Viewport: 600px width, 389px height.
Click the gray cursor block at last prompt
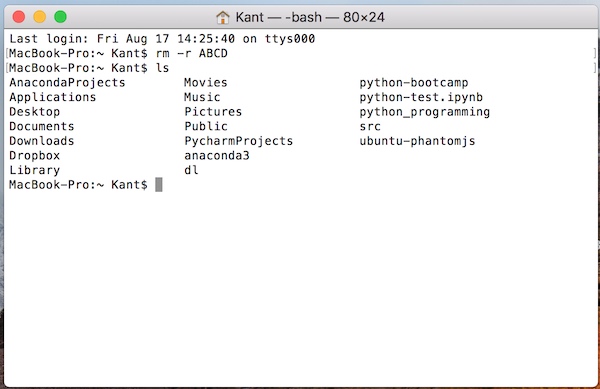[x=159, y=185]
